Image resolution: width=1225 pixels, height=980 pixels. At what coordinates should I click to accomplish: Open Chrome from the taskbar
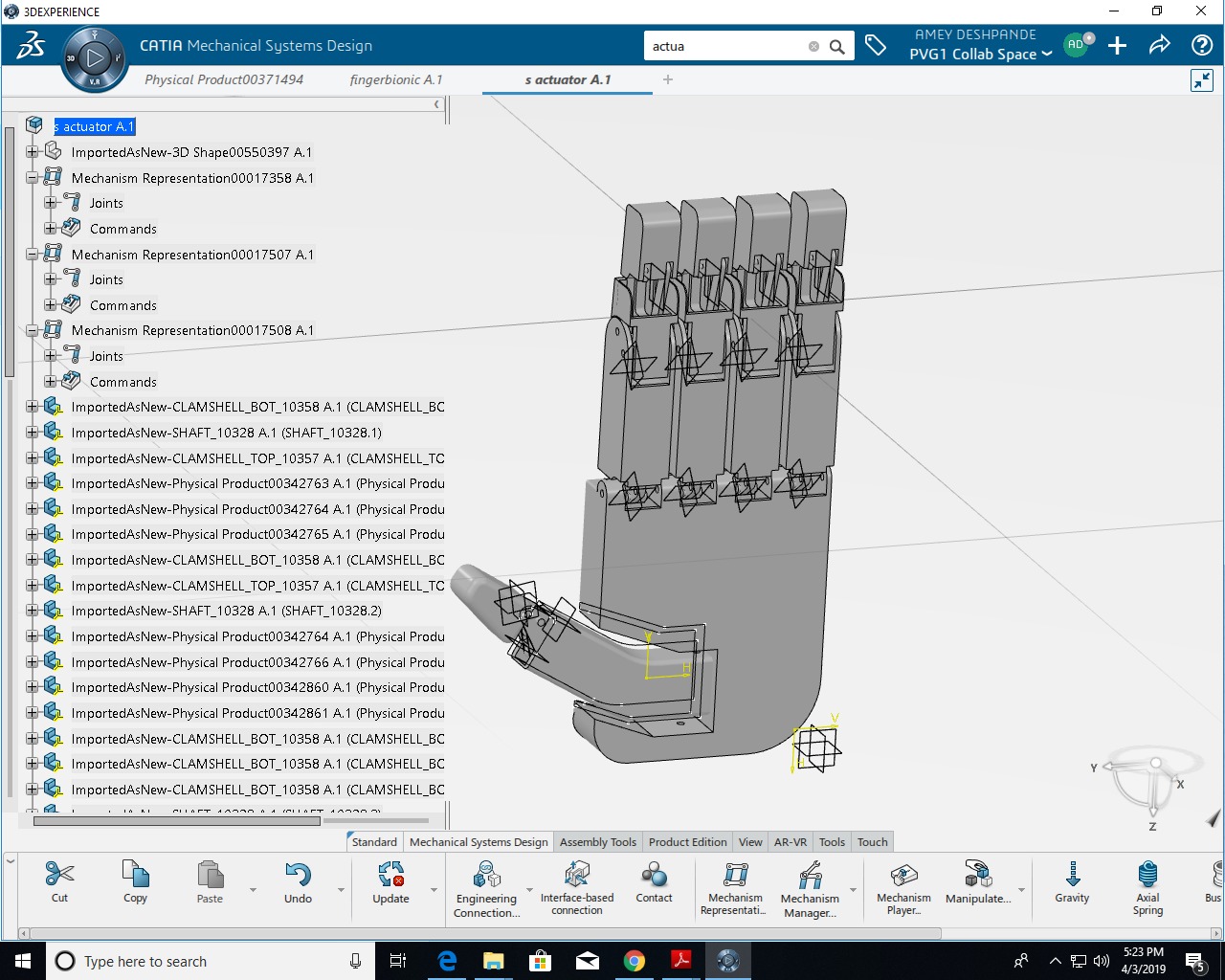(x=634, y=961)
